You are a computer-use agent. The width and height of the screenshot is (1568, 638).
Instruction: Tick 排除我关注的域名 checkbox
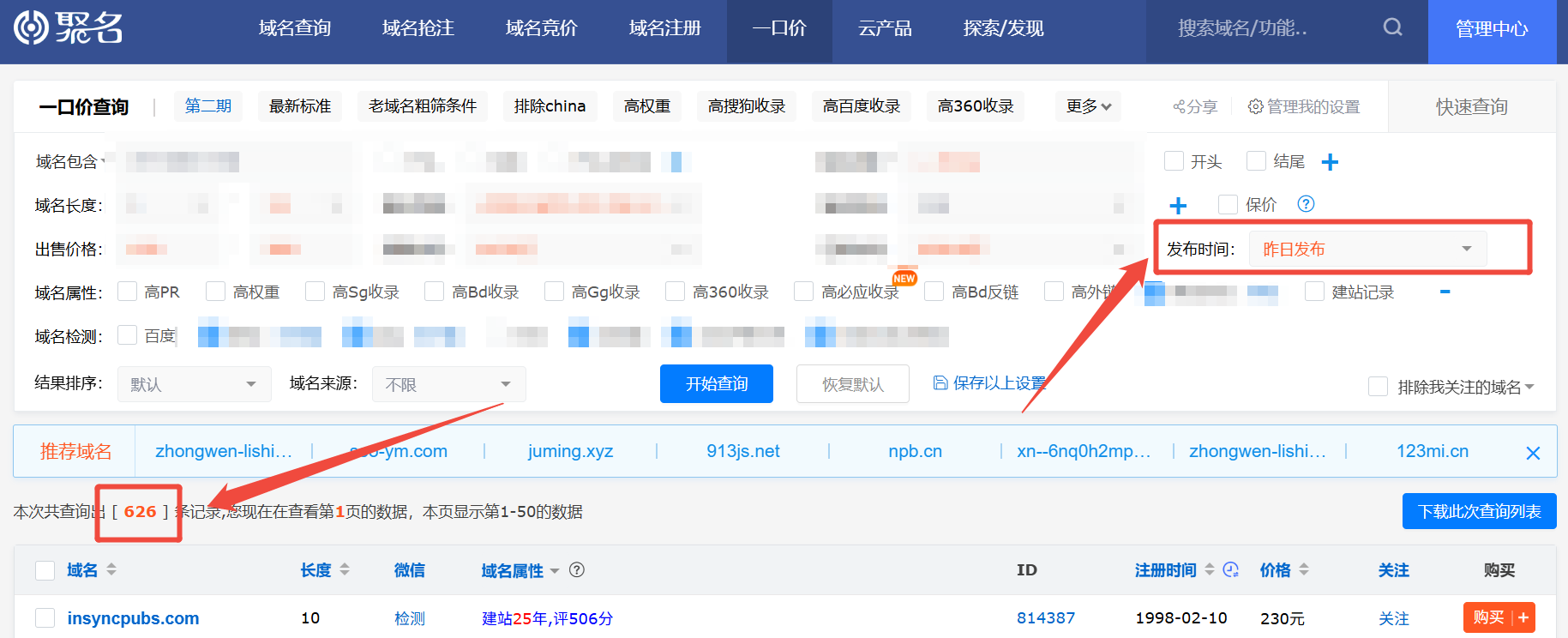pyautogui.click(x=1378, y=387)
